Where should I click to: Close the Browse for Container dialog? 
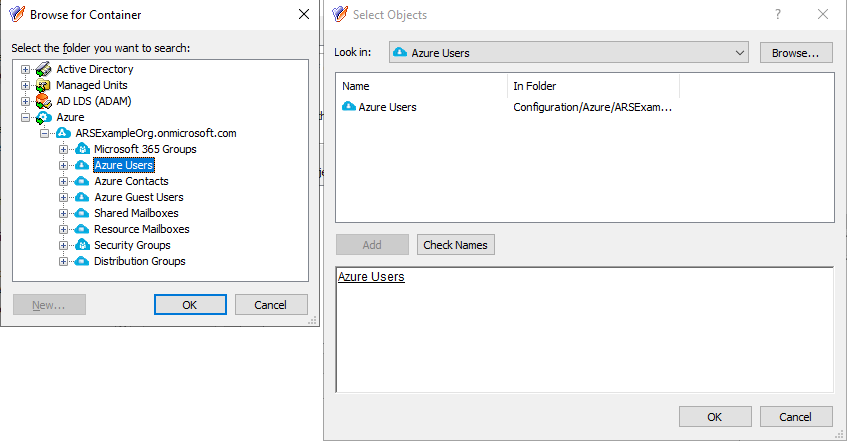[304, 14]
